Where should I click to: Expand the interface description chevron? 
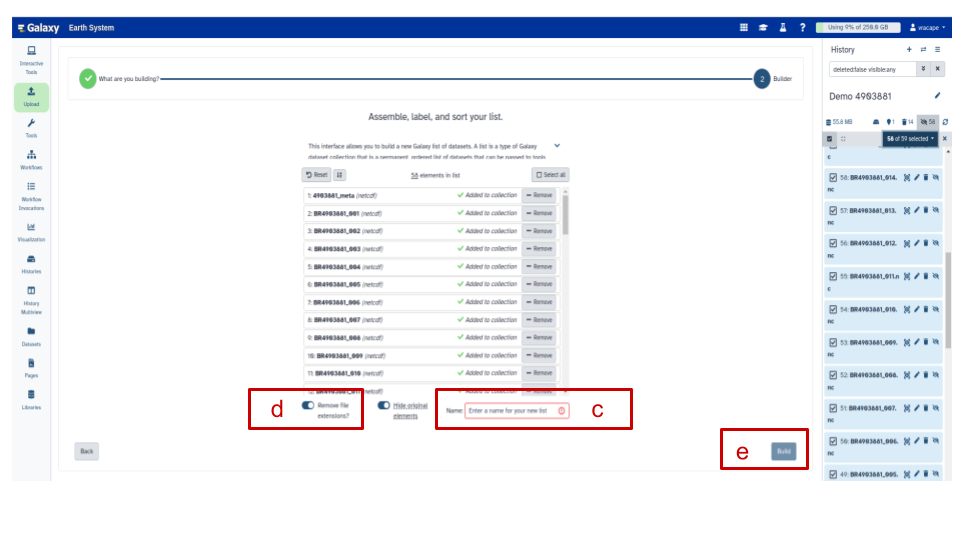click(x=557, y=145)
